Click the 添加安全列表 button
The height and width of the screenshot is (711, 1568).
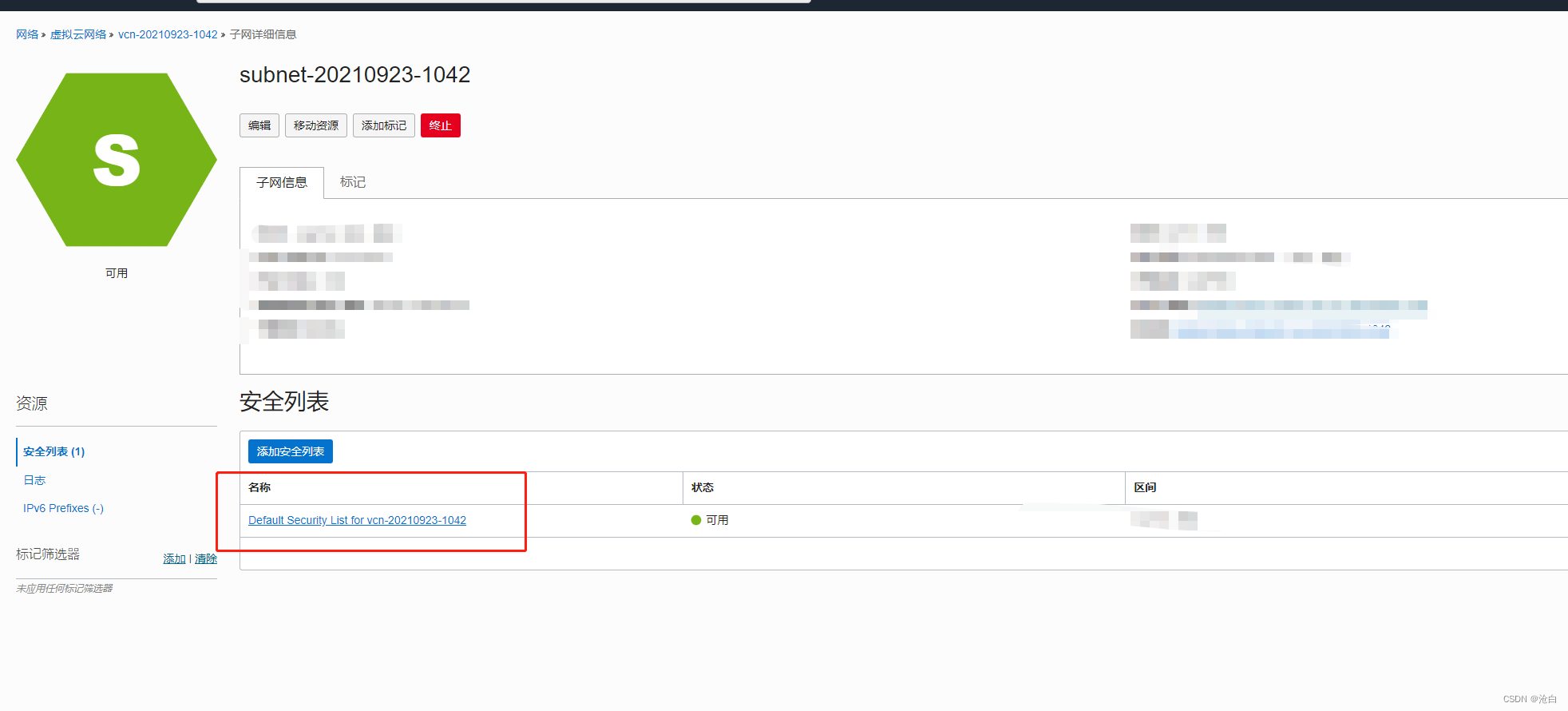click(x=291, y=451)
